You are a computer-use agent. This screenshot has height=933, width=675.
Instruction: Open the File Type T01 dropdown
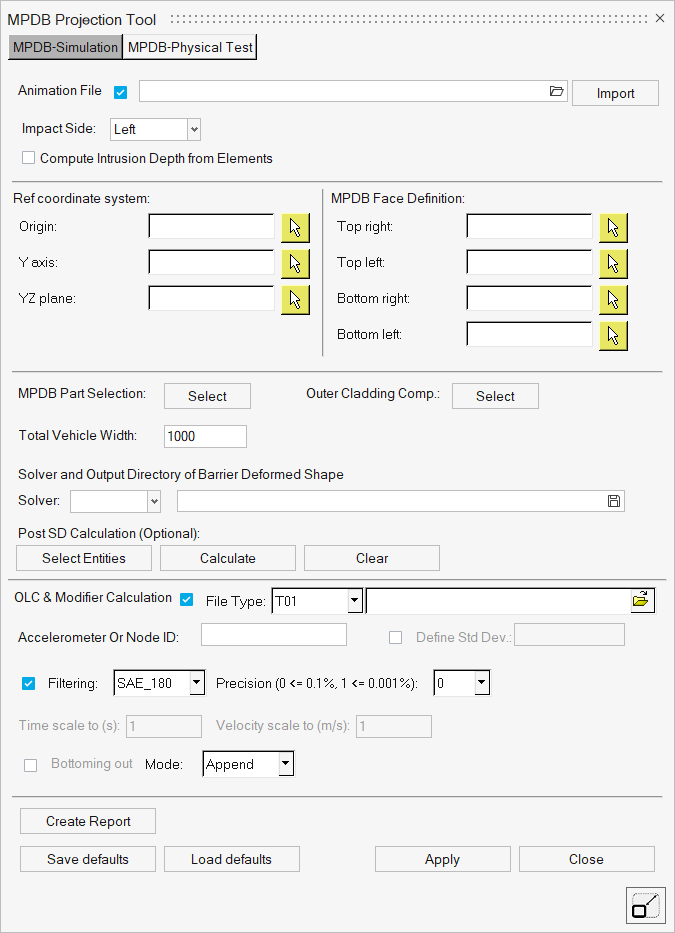coord(354,601)
